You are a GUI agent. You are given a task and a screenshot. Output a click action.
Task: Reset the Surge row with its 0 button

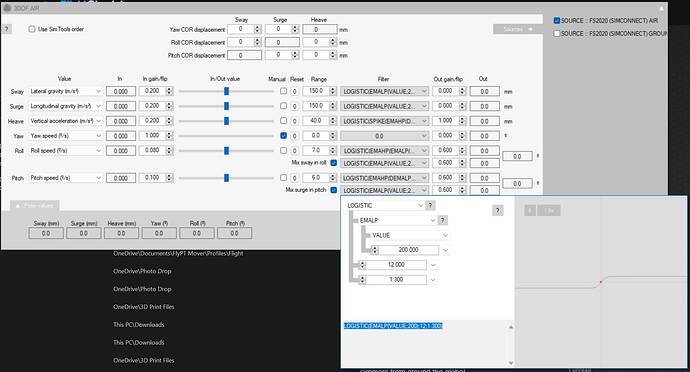(294, 107)
